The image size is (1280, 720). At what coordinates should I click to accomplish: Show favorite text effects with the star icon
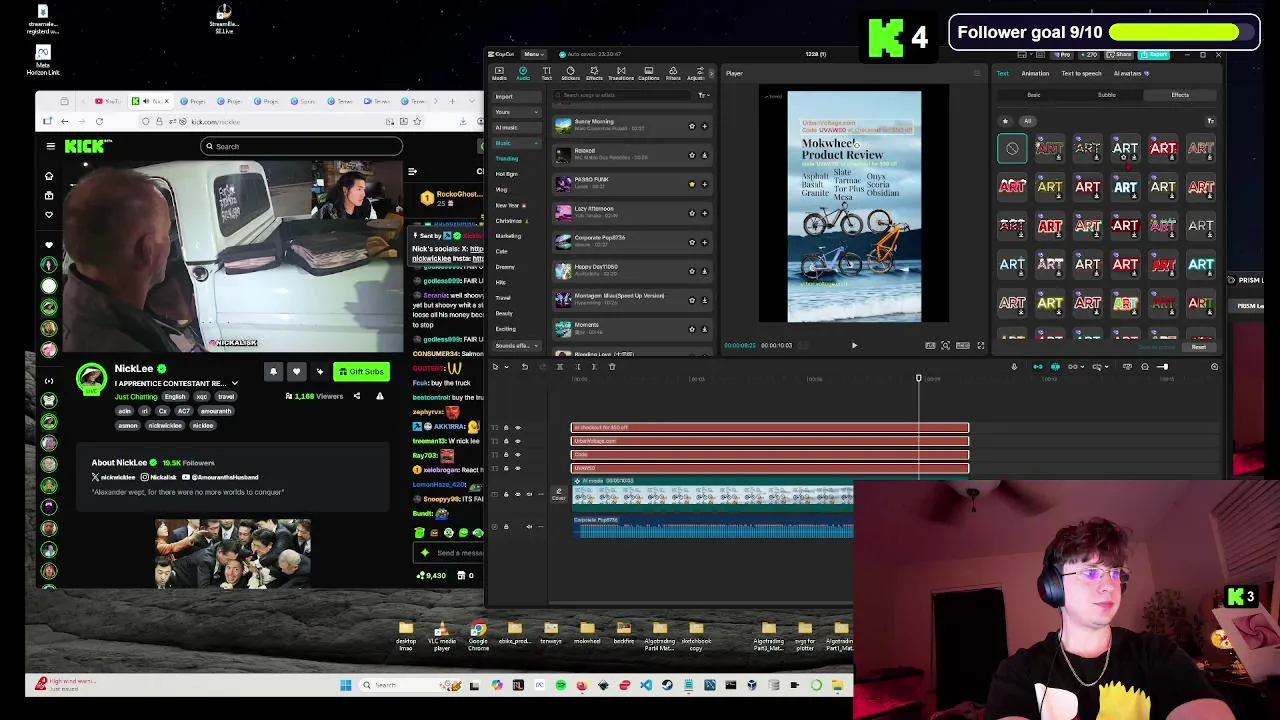coord(1005,121)
